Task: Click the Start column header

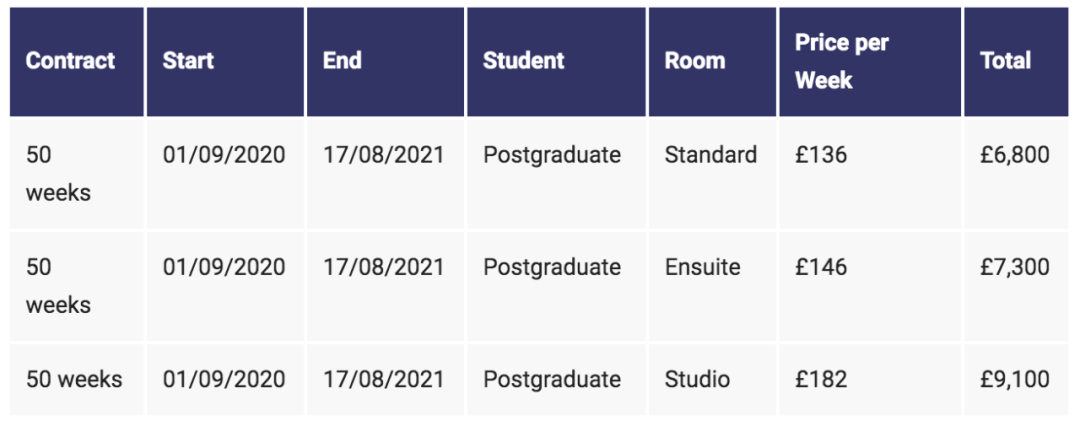Action: 188,61
